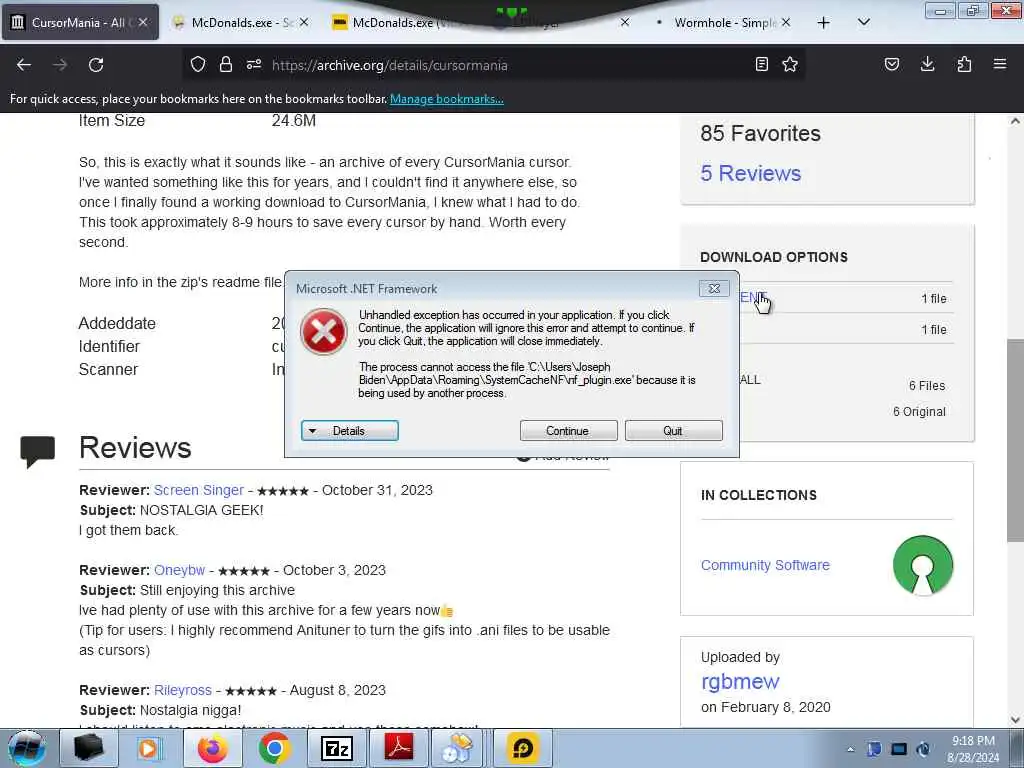Launch the media player taskbar icon
This screenshot has width=1024, height=768.
149,748
